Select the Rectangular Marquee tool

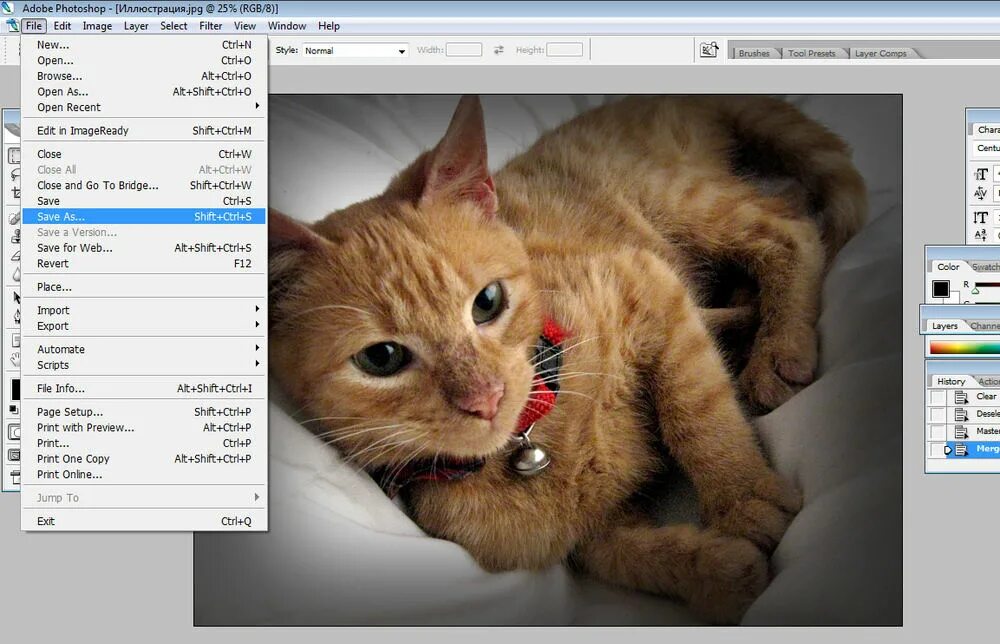[14, 155]
